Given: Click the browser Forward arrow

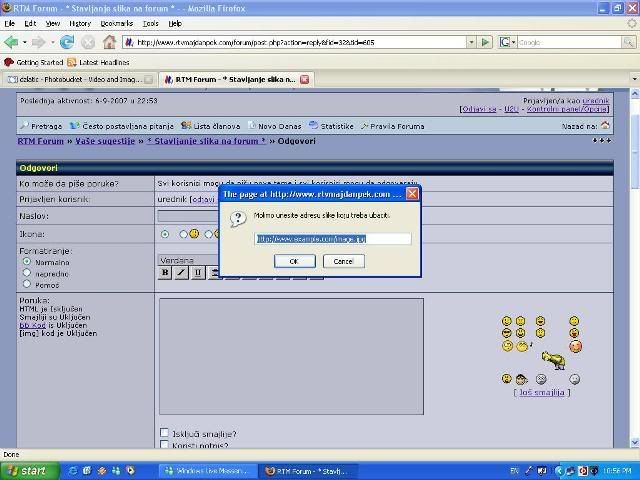Looking at the screenshot, I should (38, 42).
